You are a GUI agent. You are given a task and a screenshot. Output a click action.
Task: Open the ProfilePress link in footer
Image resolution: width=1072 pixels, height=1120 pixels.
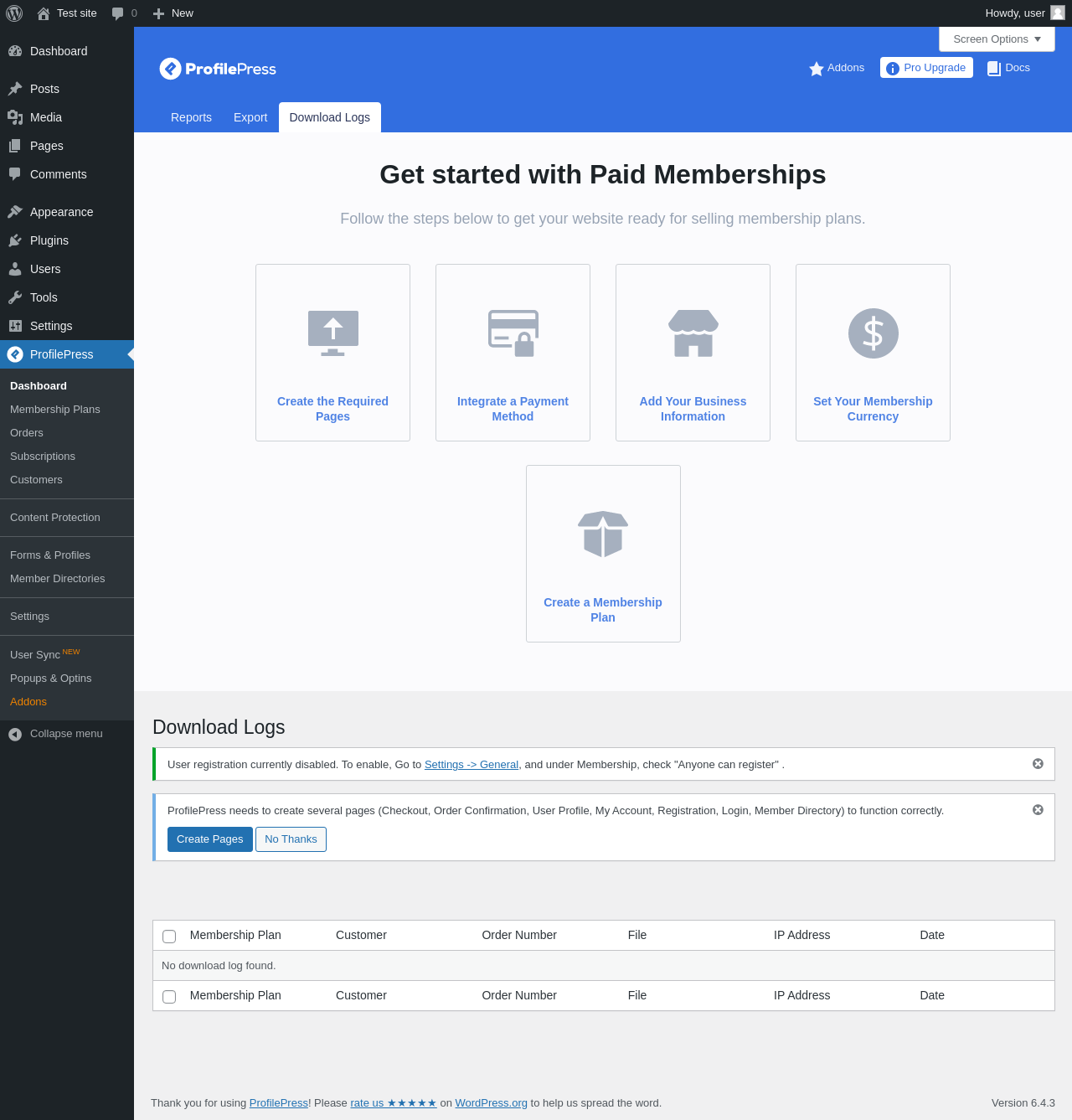[x=279, y=1102]
